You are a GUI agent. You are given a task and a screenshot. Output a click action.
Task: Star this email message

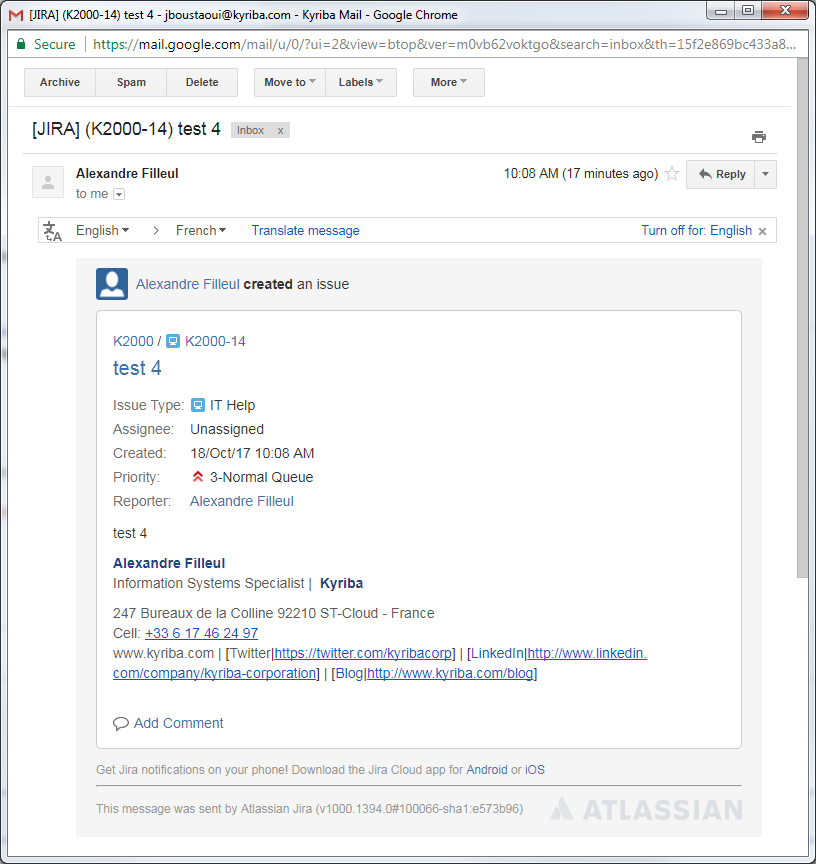pos(671,173)
